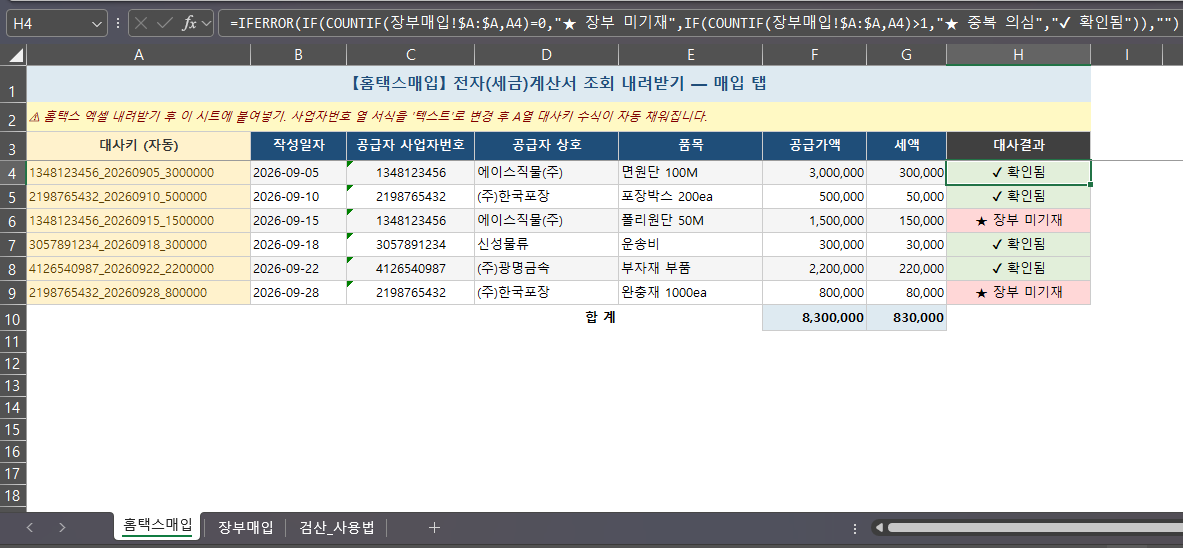This screenshot has height=548, width=1183.
Task: Select row 15 header
Action: point(13,429)
